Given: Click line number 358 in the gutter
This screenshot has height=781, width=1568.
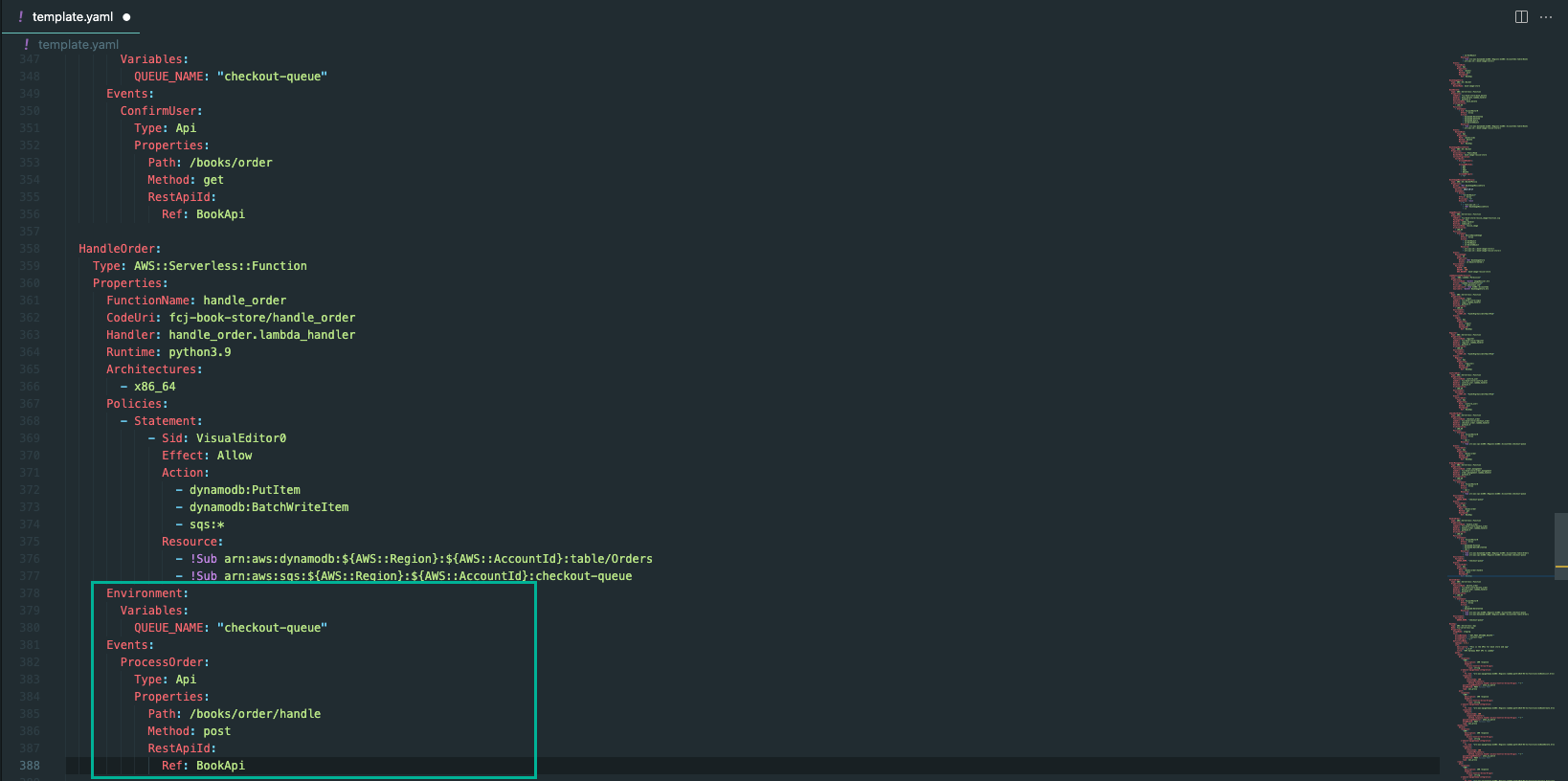Looking at the screenshot, I should pyautogui.click(x=30, y=249).
